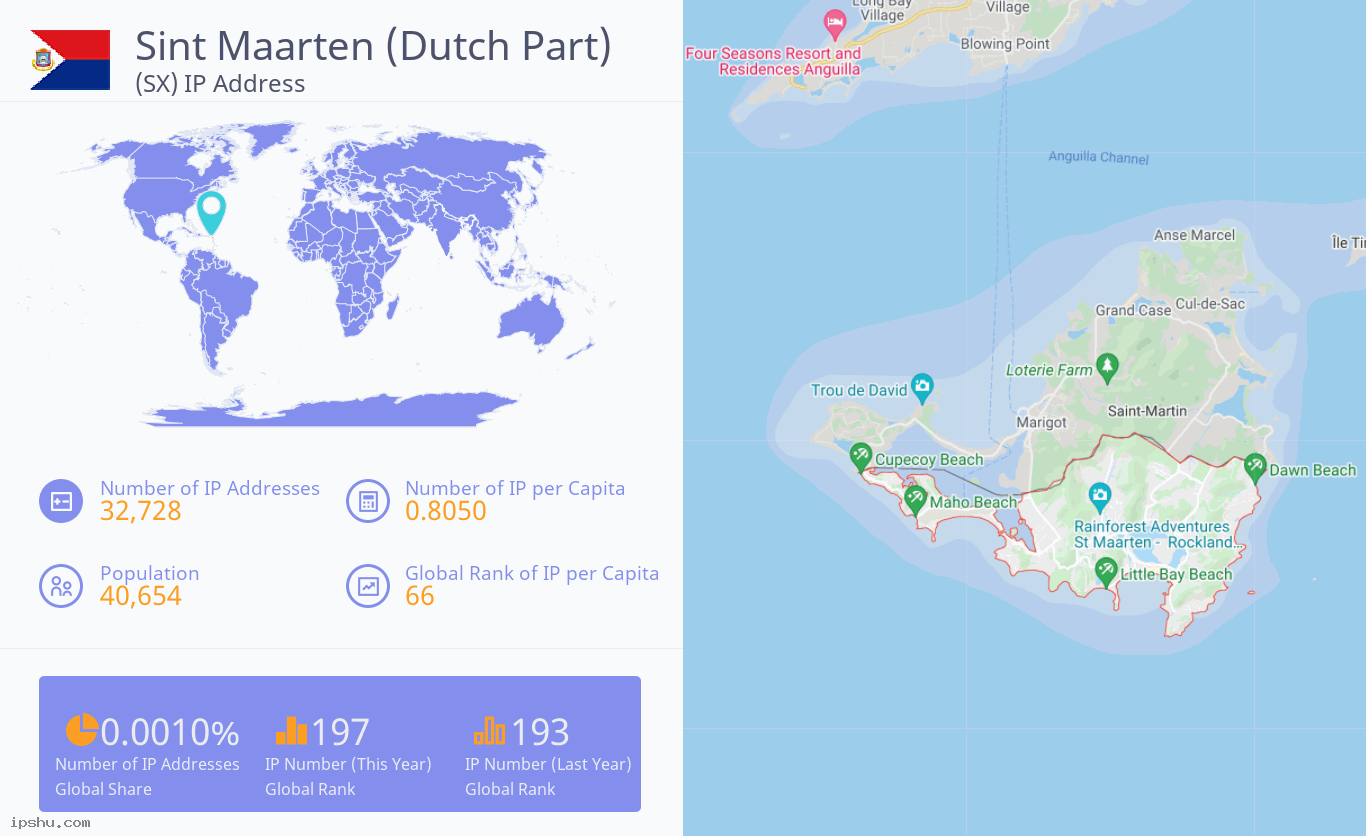Click the Number of IP per Capita label
The height and width of the screenshot is (836, 1366).
[515, 488]
